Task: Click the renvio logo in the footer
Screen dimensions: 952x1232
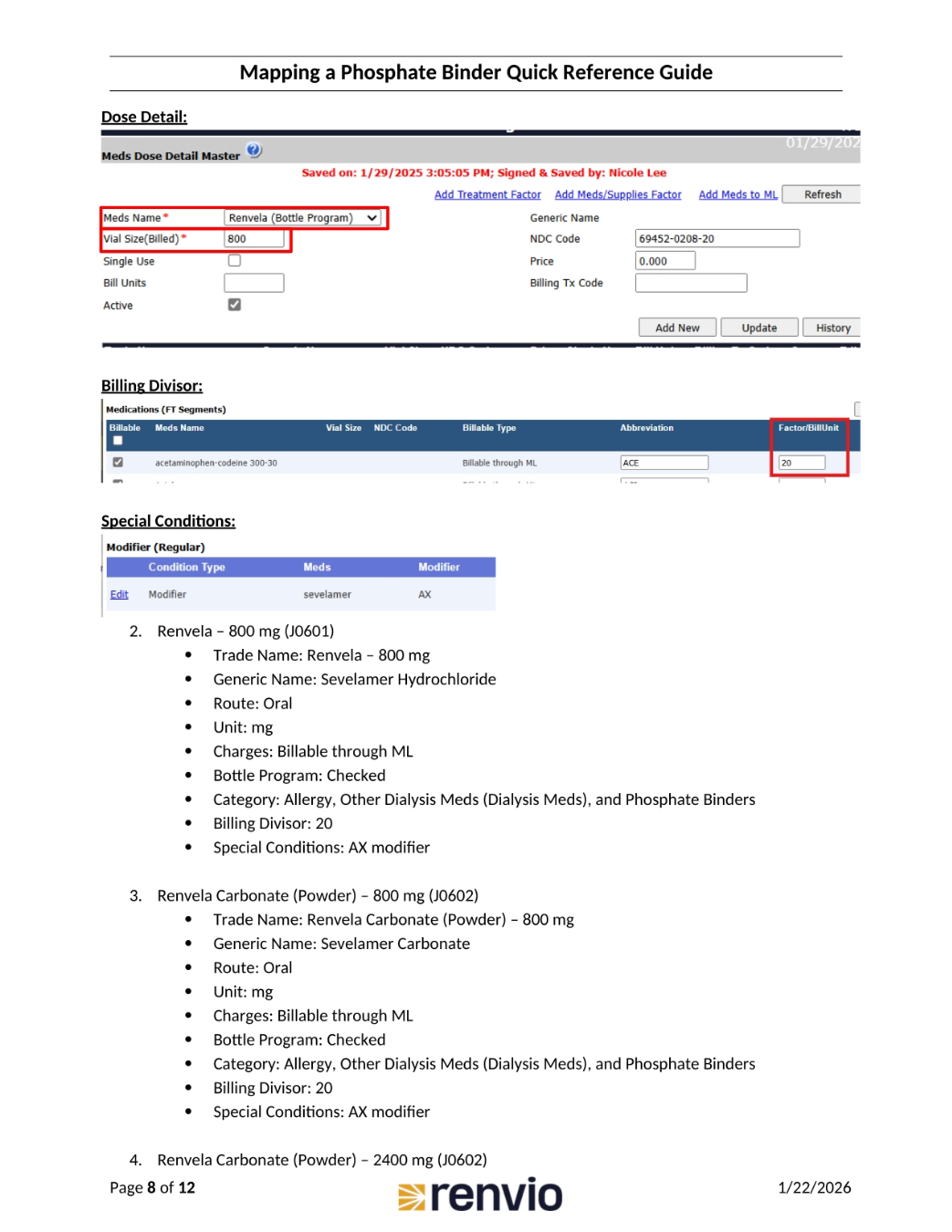Action: click(480, 1195)
